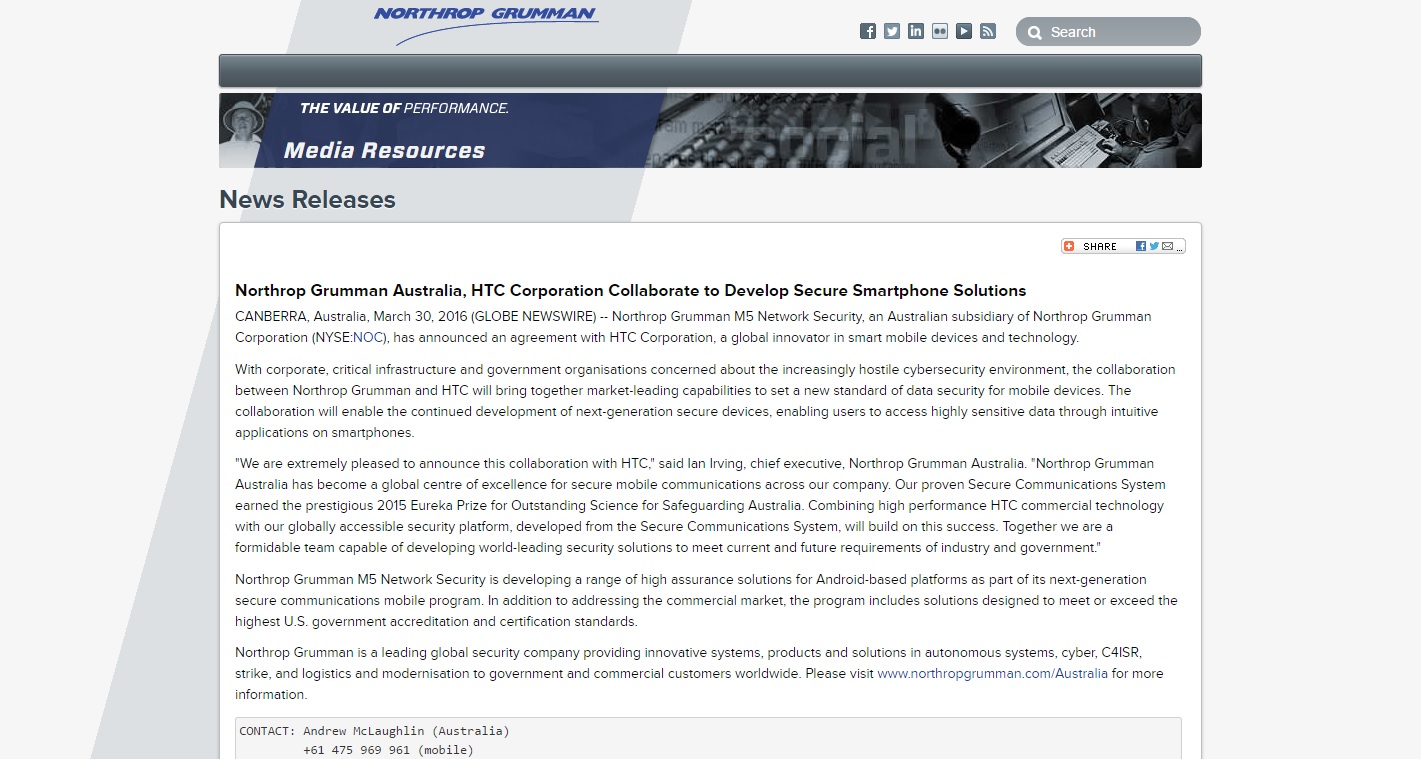Viewport: 1421px width, 759px height.
Task: Click the orange plus icon on the Share widget
Action: (x=1070, y=246)
